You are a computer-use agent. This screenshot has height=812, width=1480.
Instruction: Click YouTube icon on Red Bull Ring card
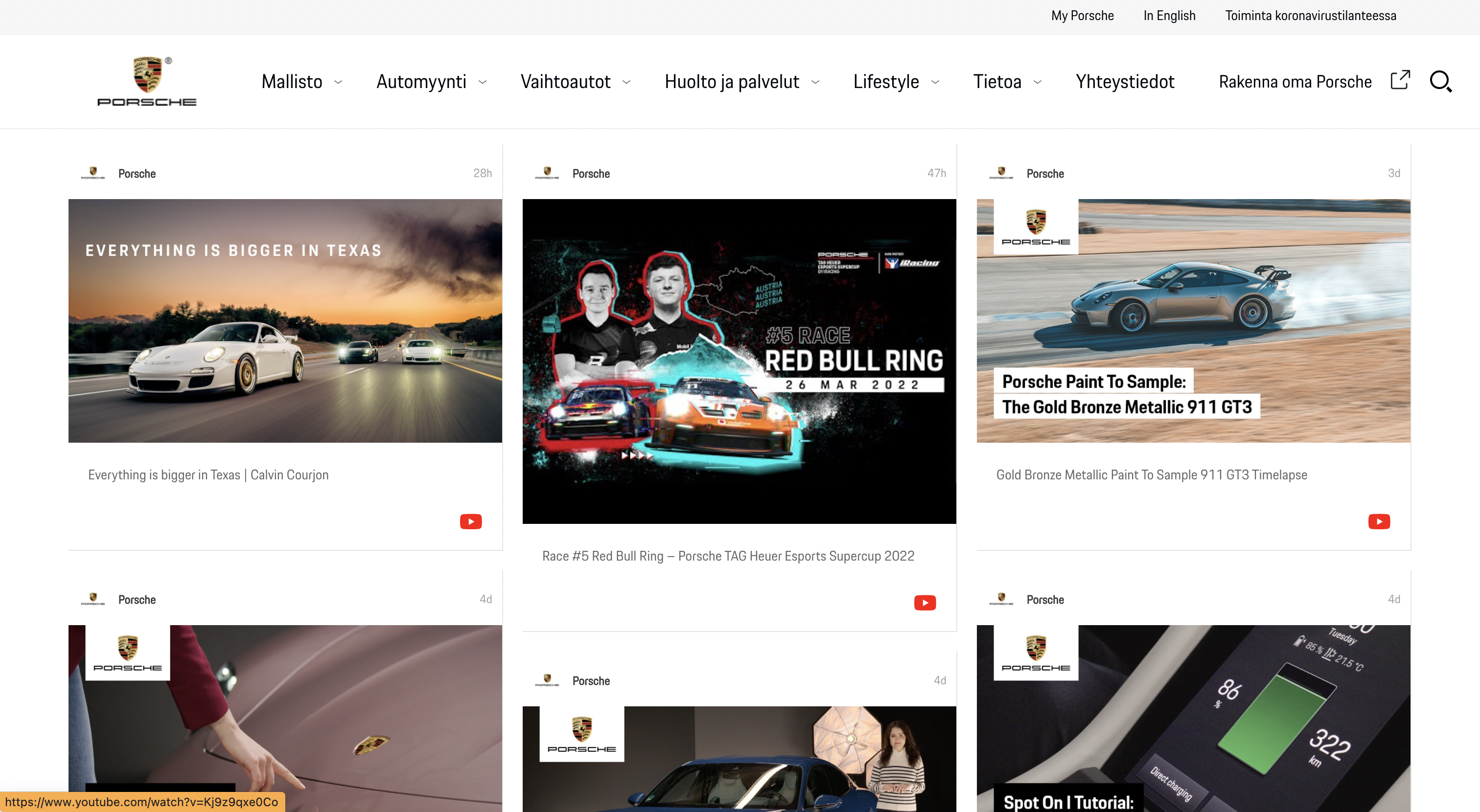pos(925,602)
